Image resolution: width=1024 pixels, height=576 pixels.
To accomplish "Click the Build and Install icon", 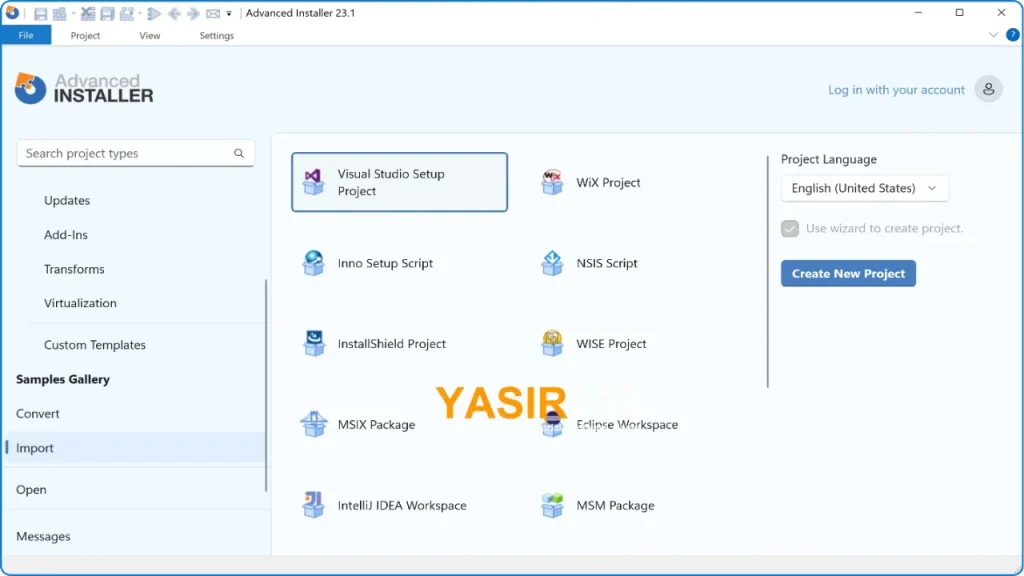I will (127, 13).
